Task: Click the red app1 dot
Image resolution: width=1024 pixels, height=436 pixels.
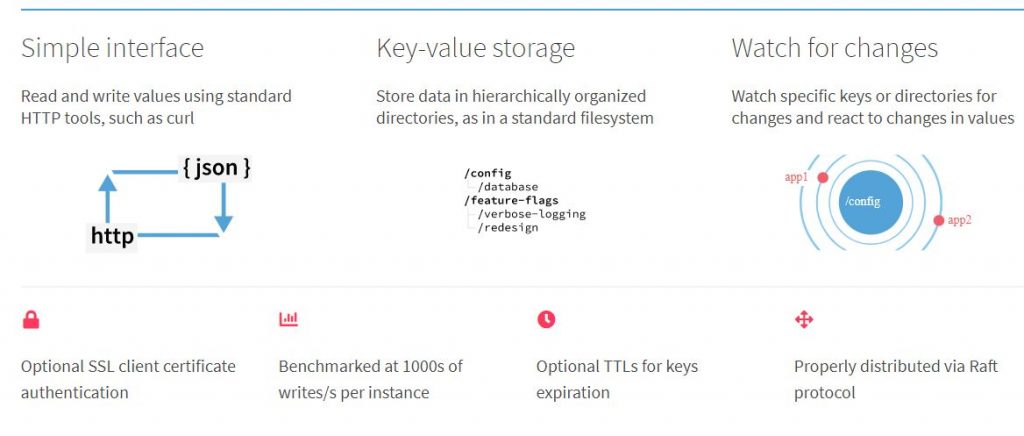Action: [823, 178]
